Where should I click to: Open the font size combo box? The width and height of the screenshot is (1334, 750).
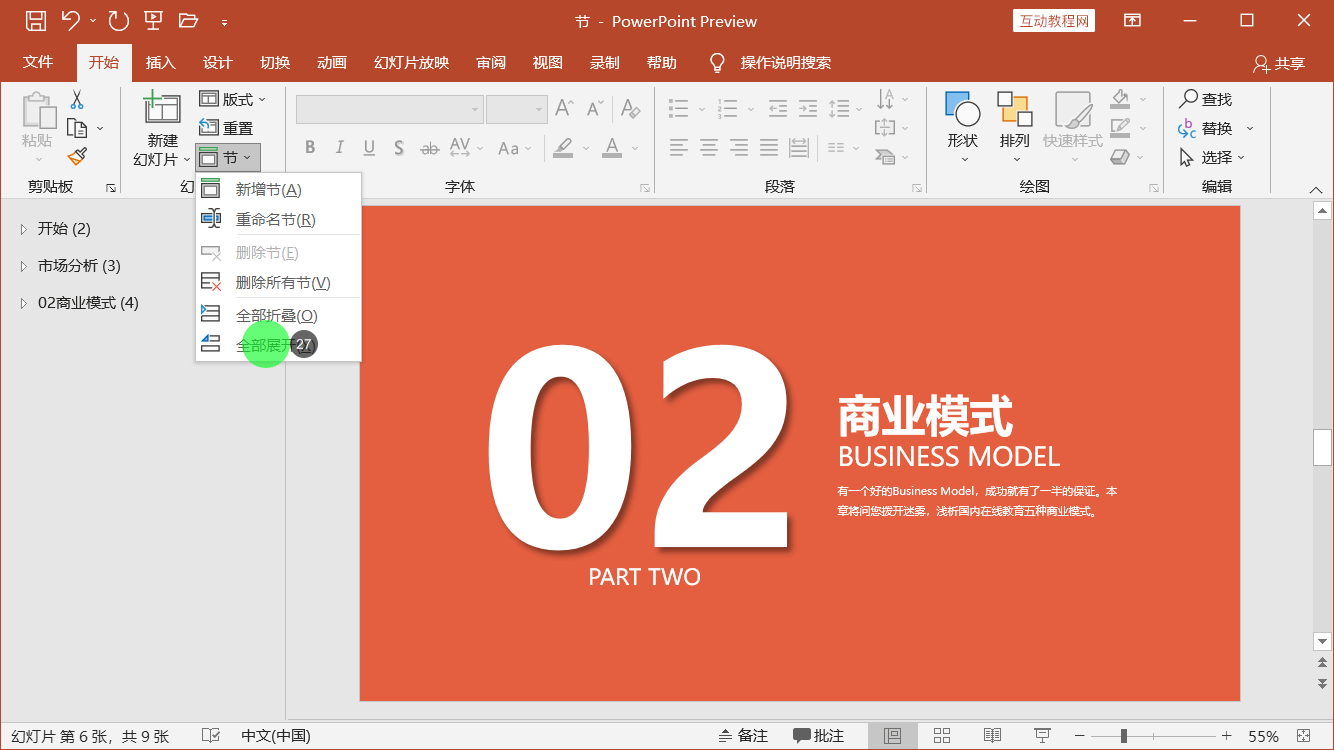pos(516,109)
